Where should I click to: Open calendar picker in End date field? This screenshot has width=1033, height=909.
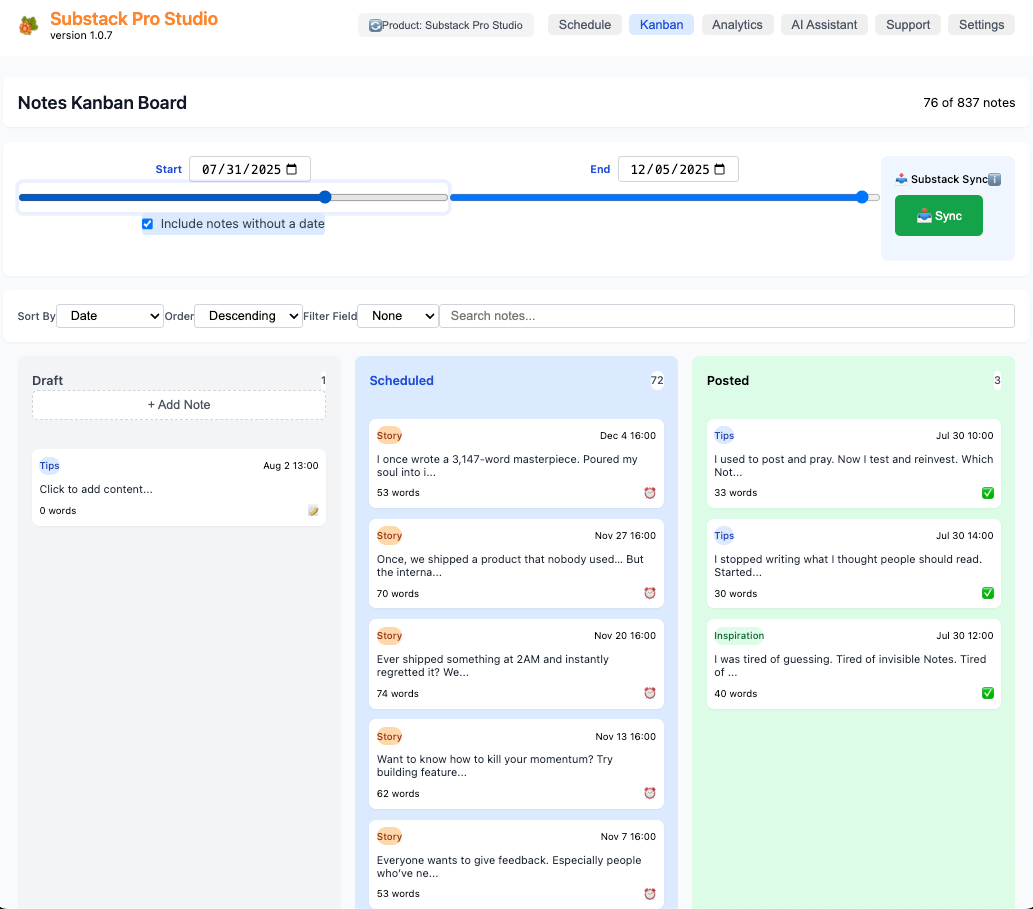coord(720,169)
